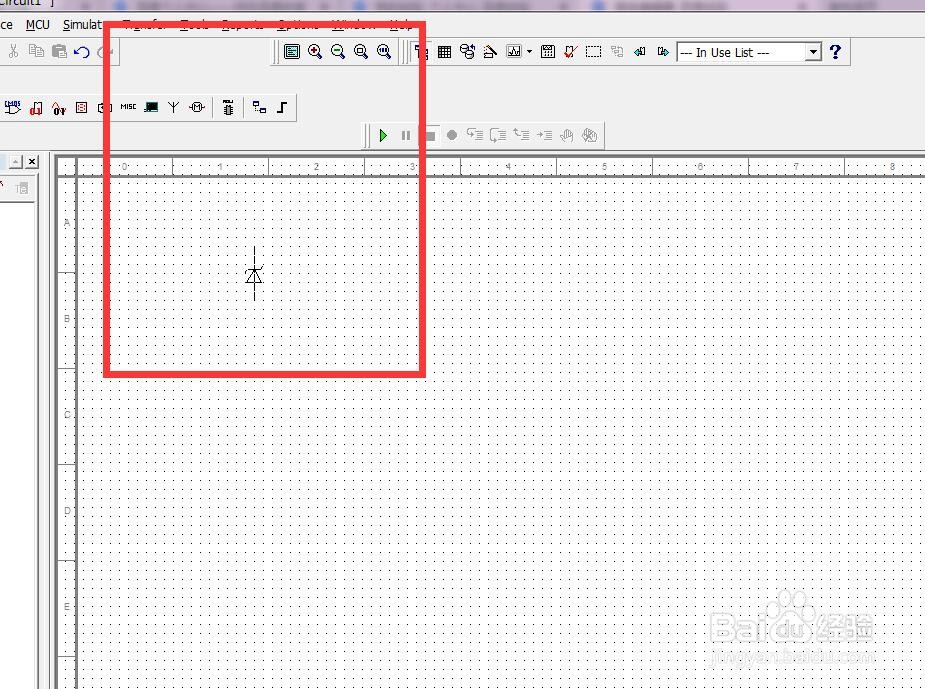The width and height of the screenshot is (925, 689).
Task: Place a bus
Action: click(x=282, y=107)
